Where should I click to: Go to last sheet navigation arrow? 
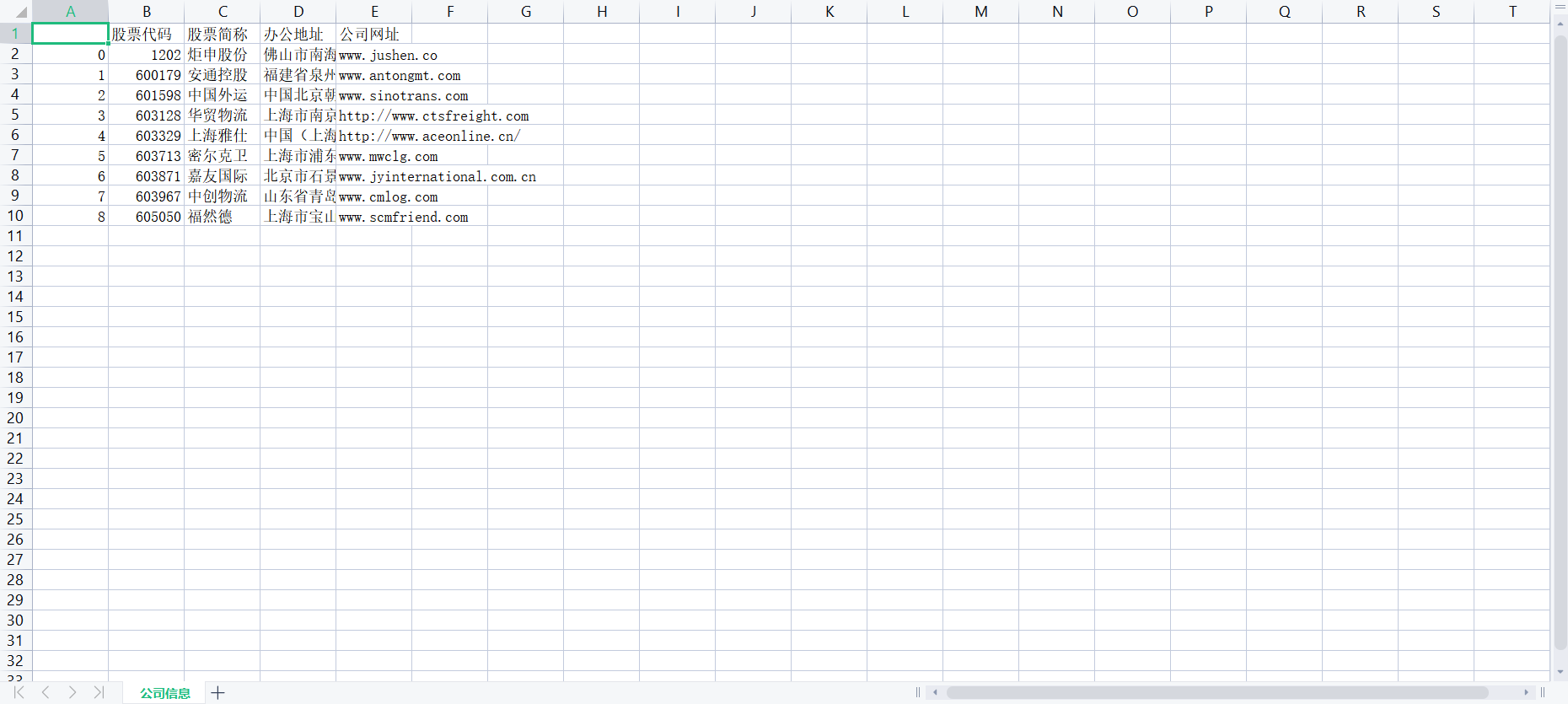[x=99, y=692]
